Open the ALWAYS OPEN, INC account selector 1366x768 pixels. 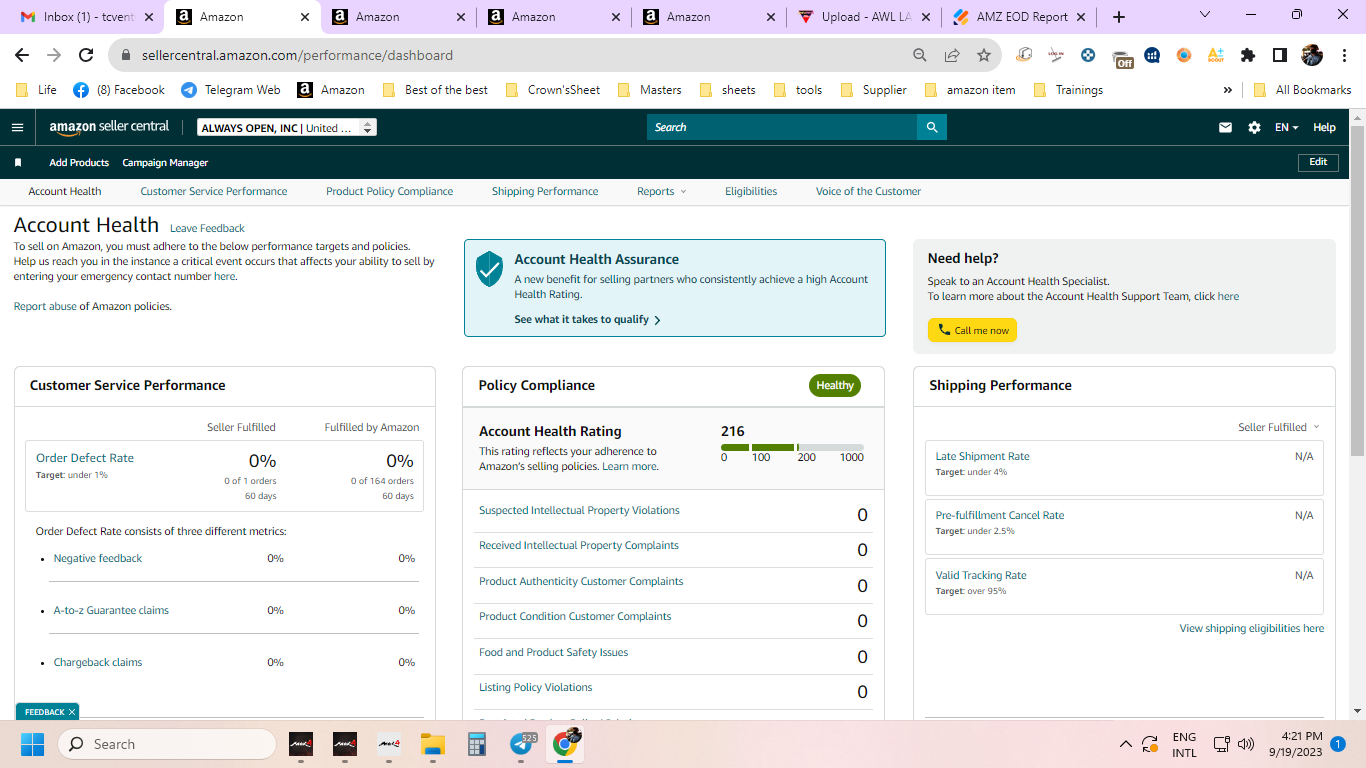pyautogui.click(x=287, y=127)
